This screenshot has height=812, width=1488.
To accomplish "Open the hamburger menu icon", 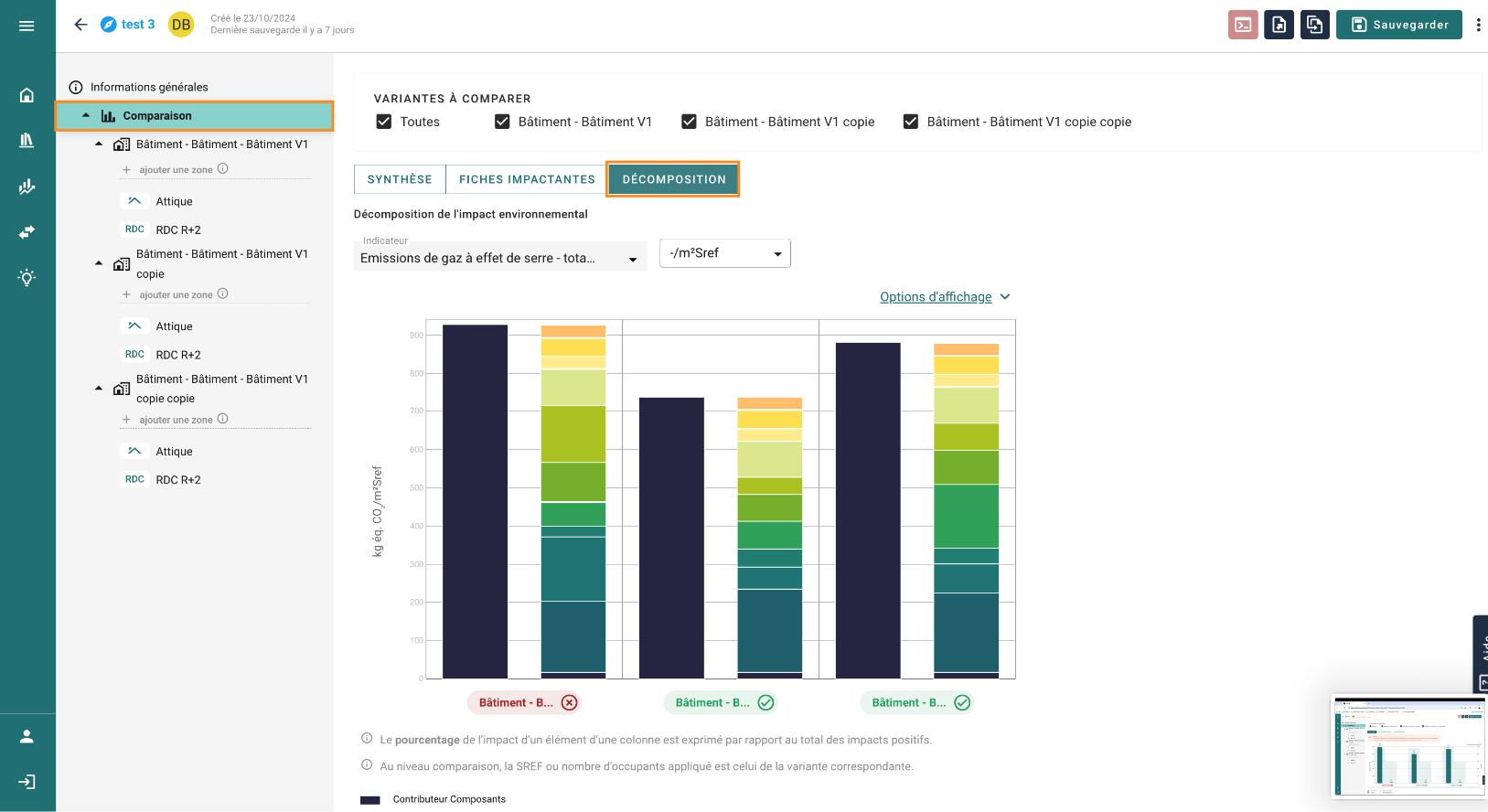I will click(x=27, y=26).
